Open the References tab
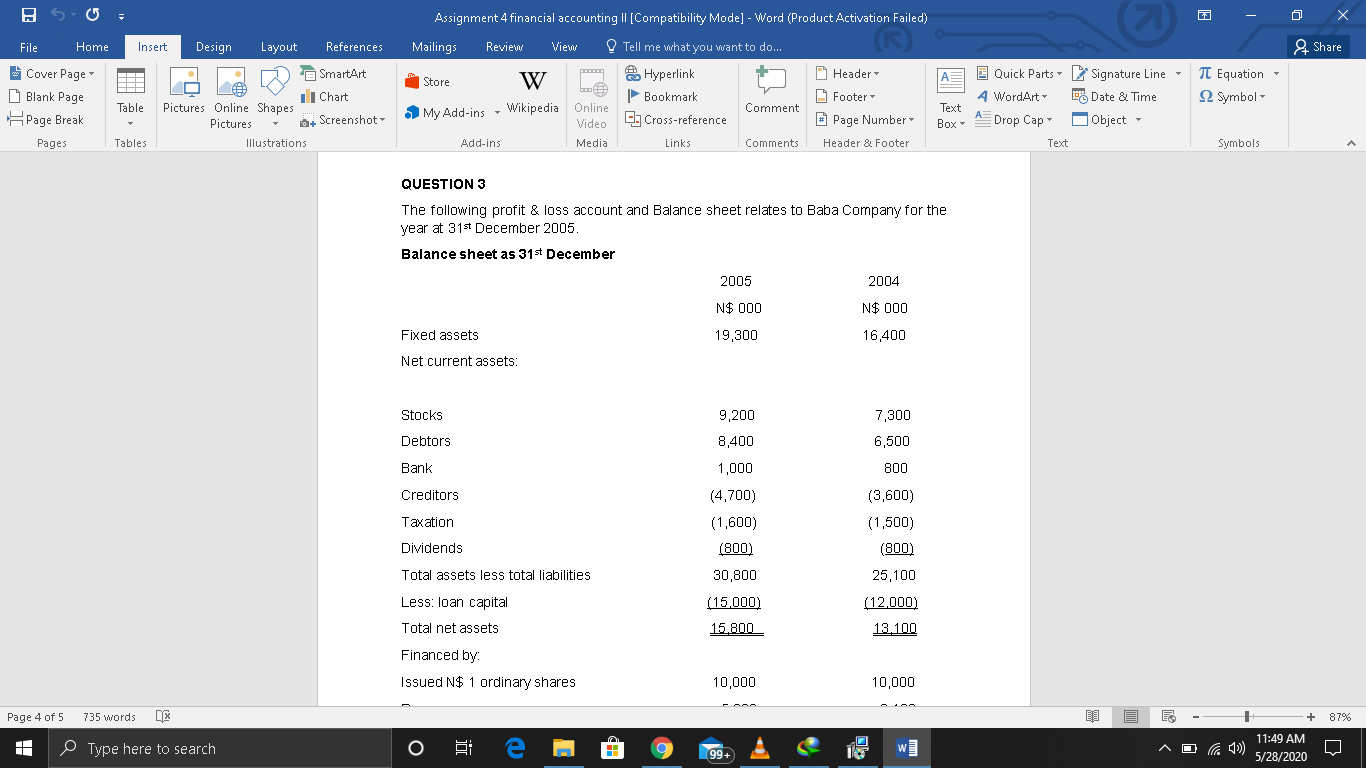Screen dimensions: 1366x768 [x=354, y=46]
